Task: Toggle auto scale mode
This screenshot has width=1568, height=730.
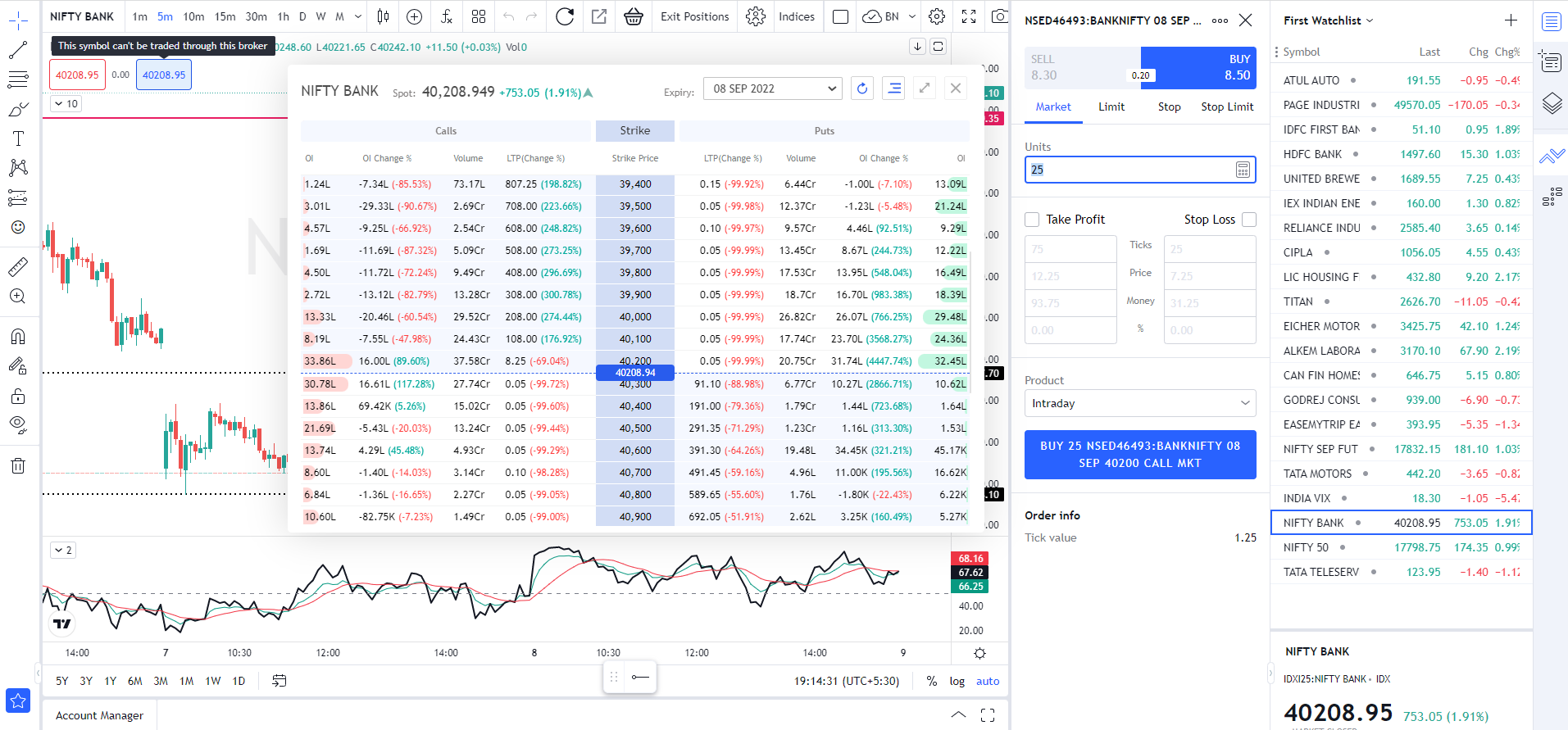Action: (x=988, y=681)
